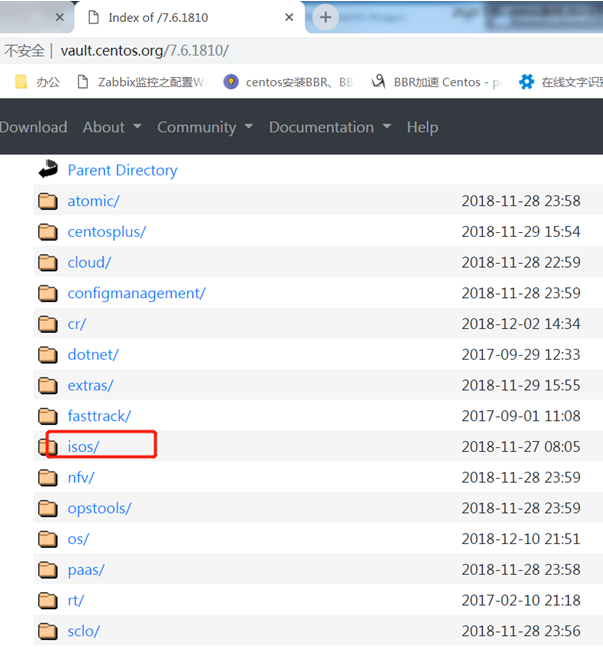Click the vault.centos.org address bar
The height and width of the screenshot is (647, 603).
(144, 51)
